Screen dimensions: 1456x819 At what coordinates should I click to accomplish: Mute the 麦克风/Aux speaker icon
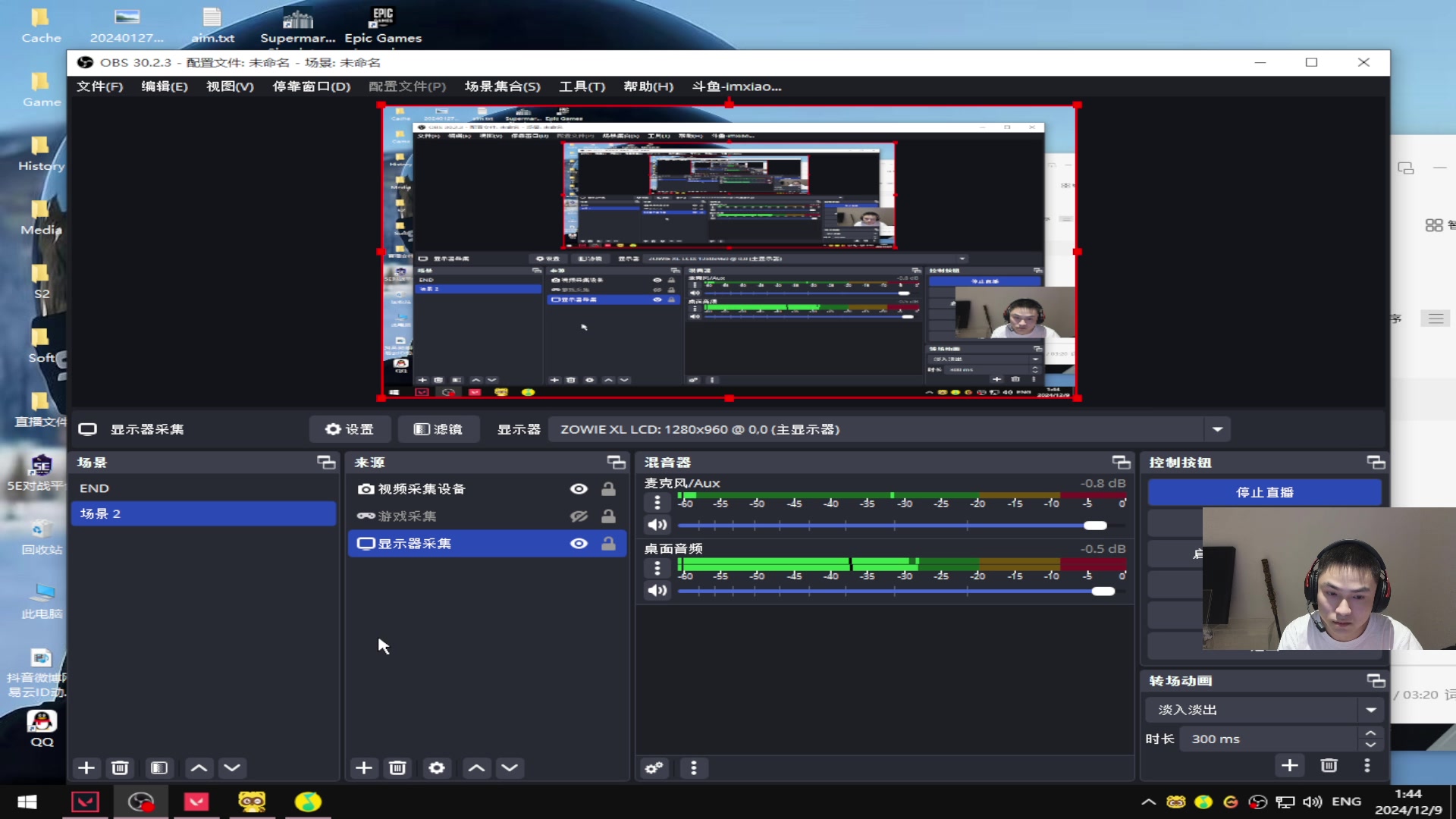coord(657,525)
